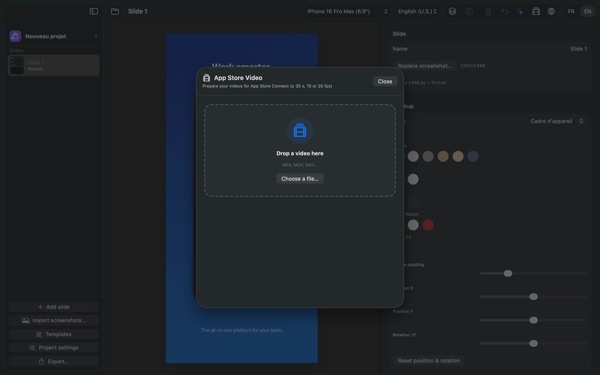Open the Cadre d'appareil dropdown
Image resolution: width=600 pixels, height=375 pixels.
pyautogui.click(x=557, y=121)
